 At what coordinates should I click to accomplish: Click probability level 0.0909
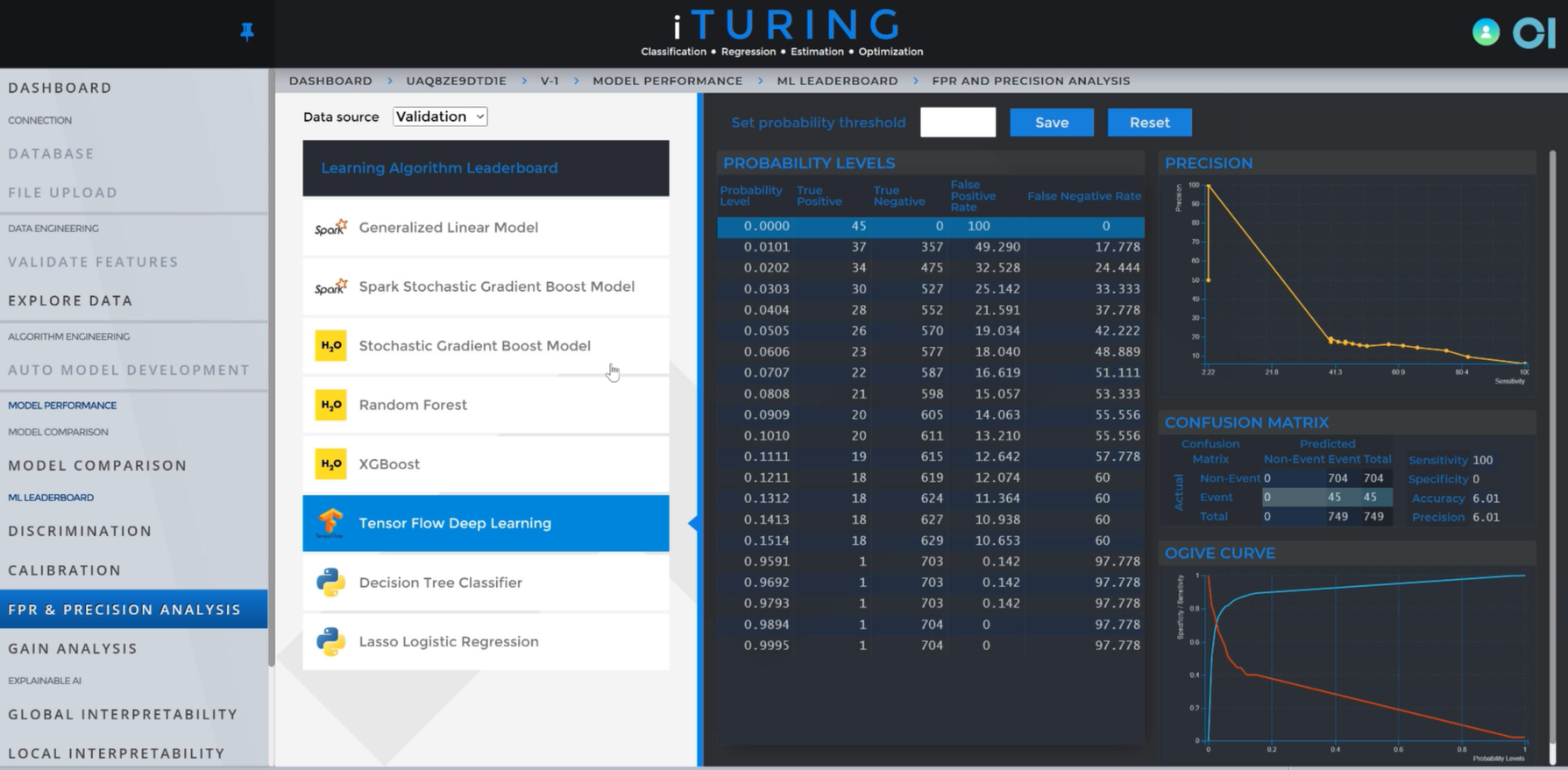[x=767, y=414]
